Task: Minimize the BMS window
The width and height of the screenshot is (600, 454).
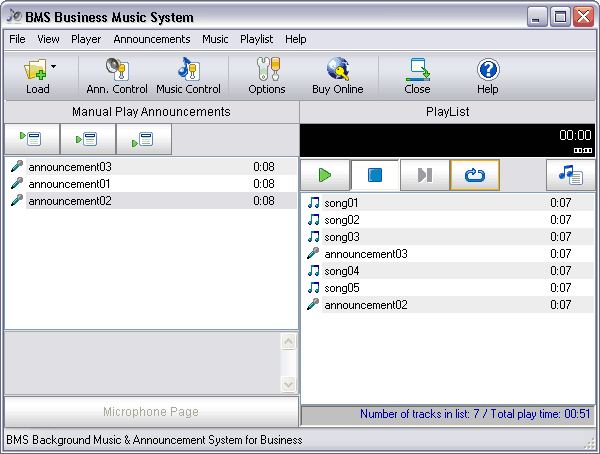Action: click(x=536, y=17)
